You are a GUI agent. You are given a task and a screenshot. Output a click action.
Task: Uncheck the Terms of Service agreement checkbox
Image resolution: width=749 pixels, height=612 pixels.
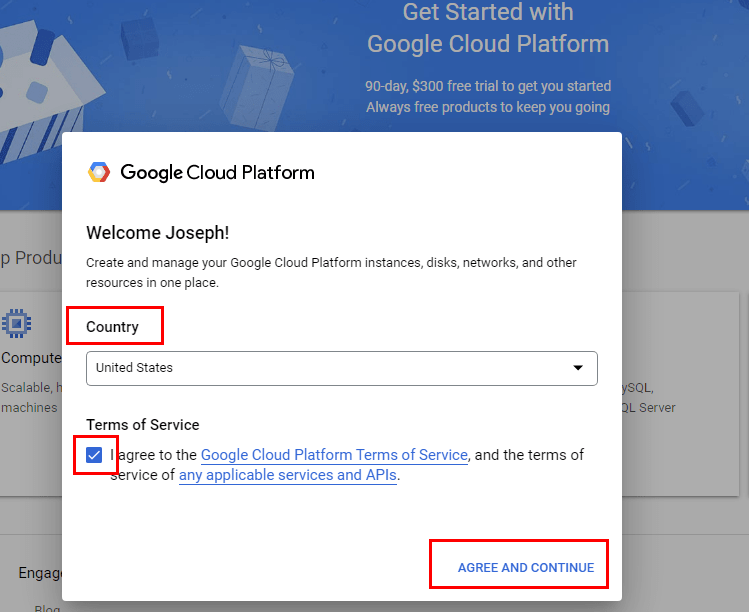94,455
